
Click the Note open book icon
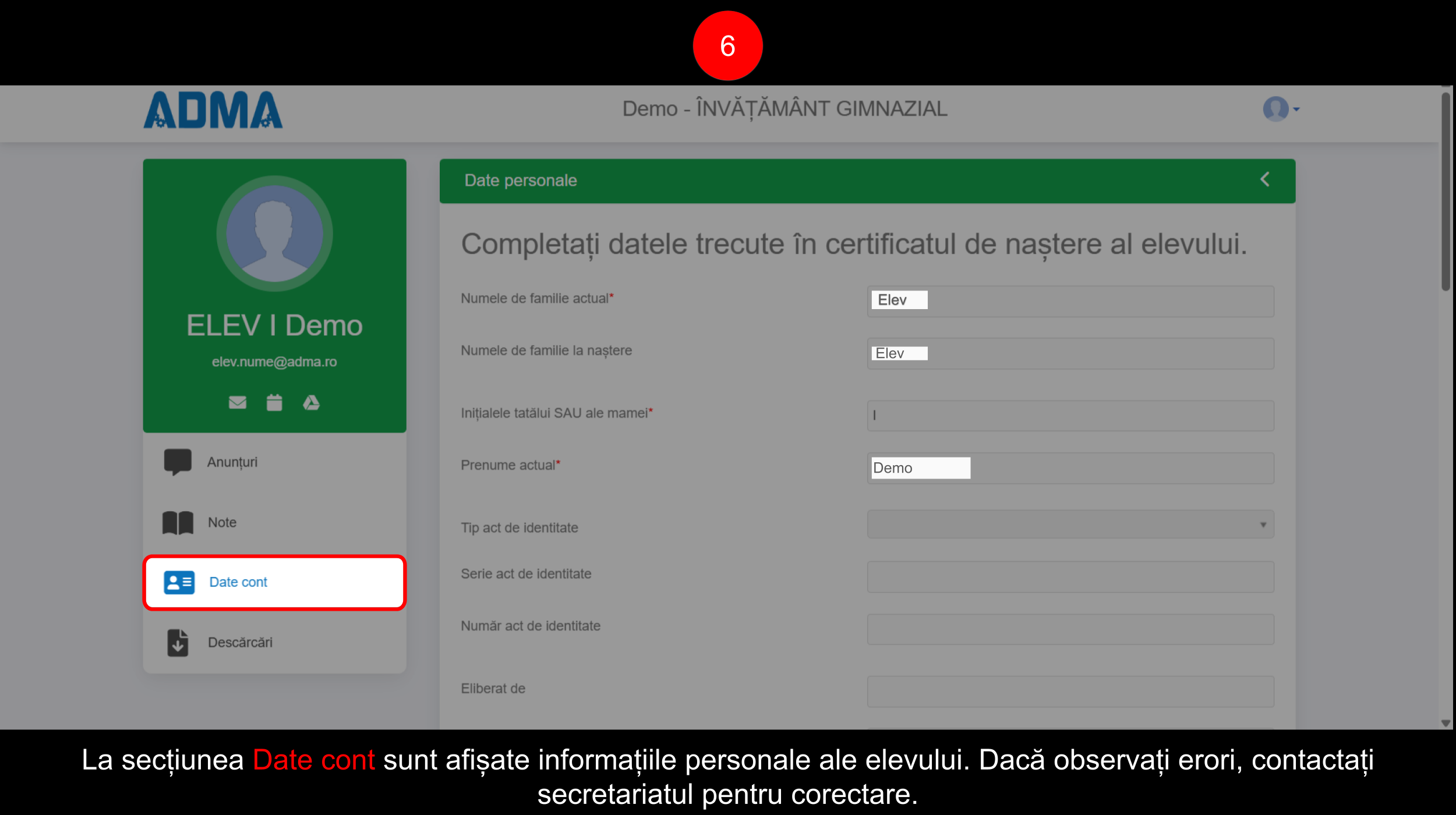tap(178, 522)
